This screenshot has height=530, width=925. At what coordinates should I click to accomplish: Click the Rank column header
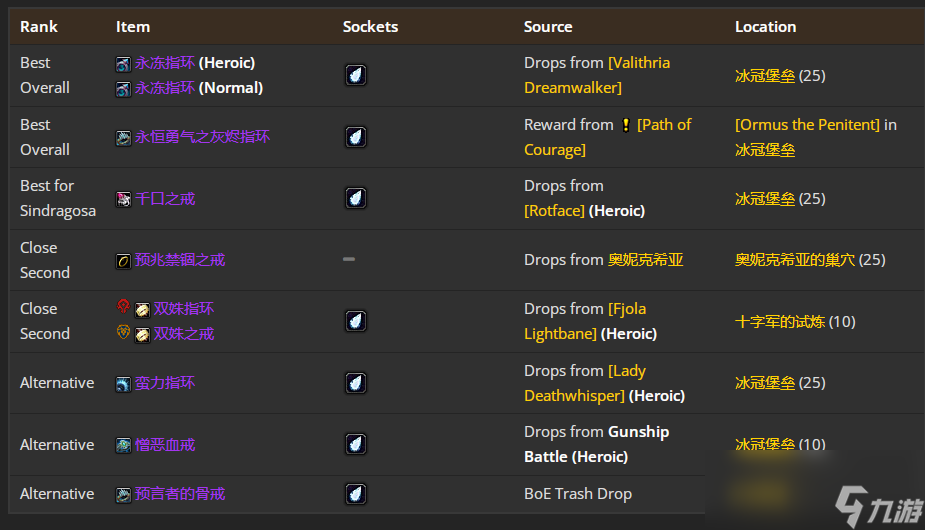(39, 27)
